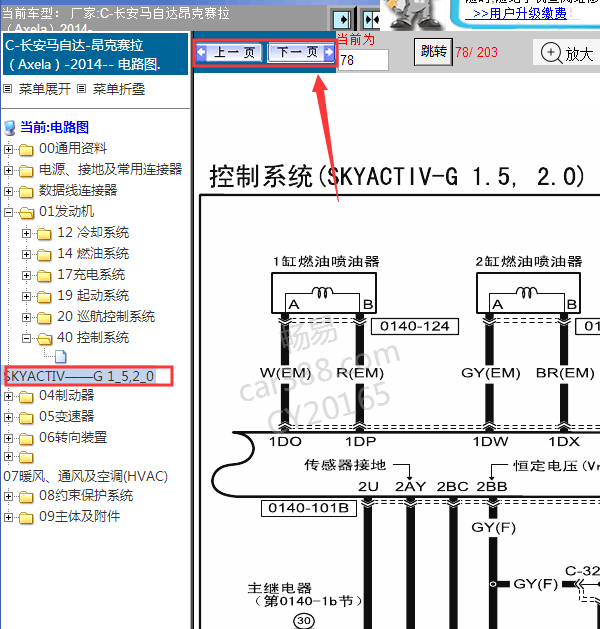Click the 40 控制系统 open folder icon
The image size is (600, 629).
(45, 339)
